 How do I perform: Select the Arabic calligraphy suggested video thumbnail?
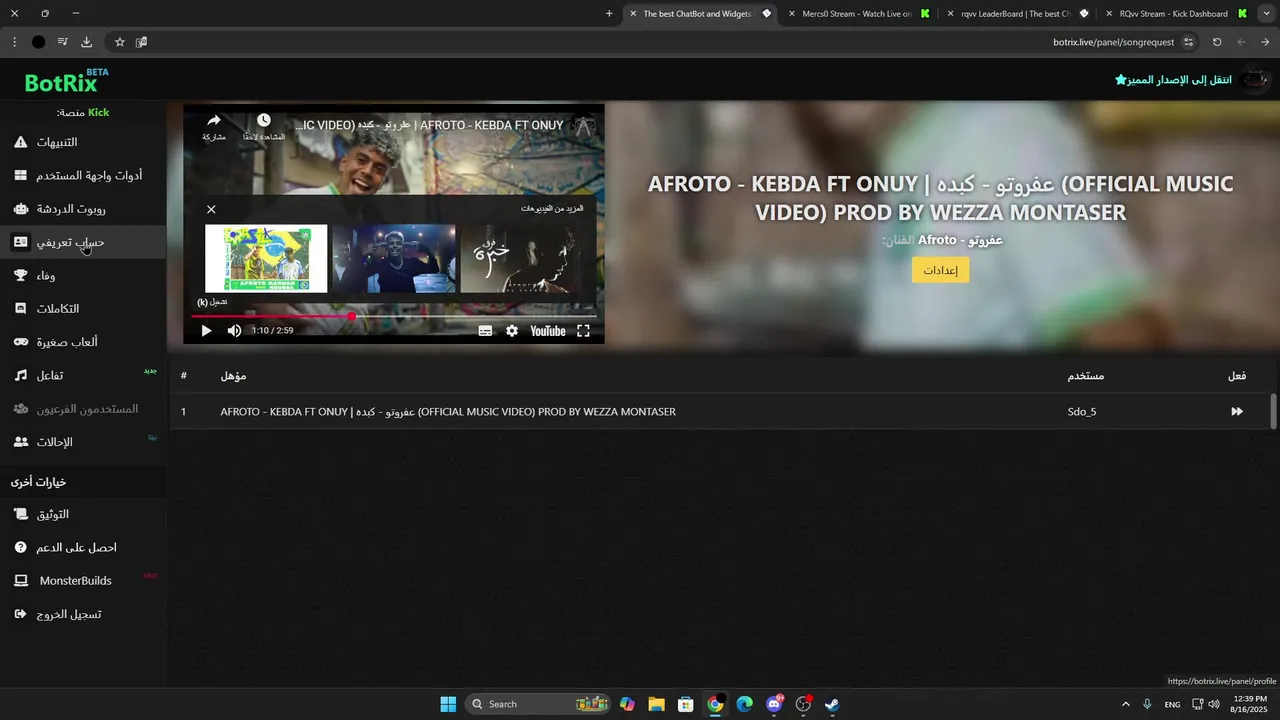pyautogui.click(x=520, y=258)
